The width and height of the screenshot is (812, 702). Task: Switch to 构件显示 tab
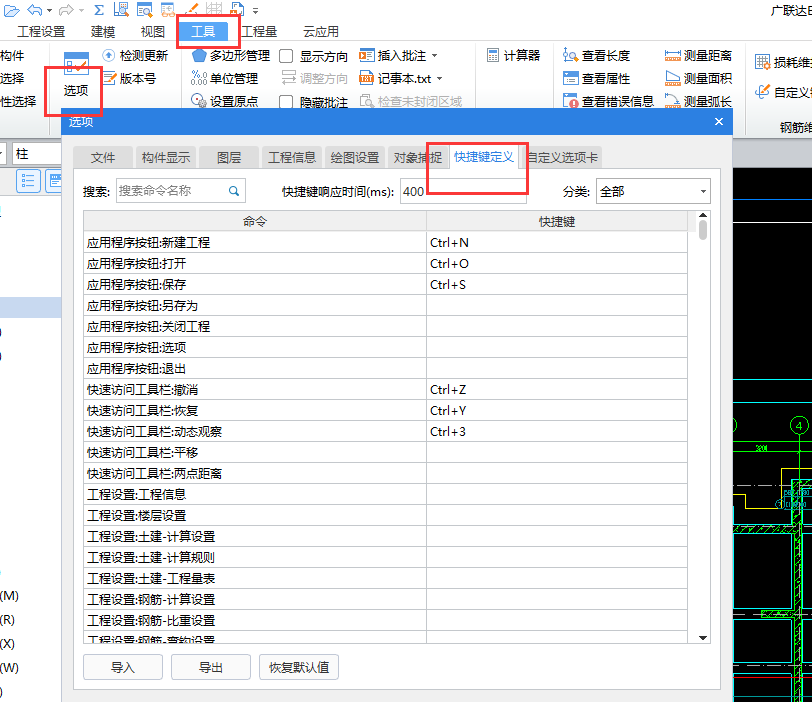click(x=166, y=157)
